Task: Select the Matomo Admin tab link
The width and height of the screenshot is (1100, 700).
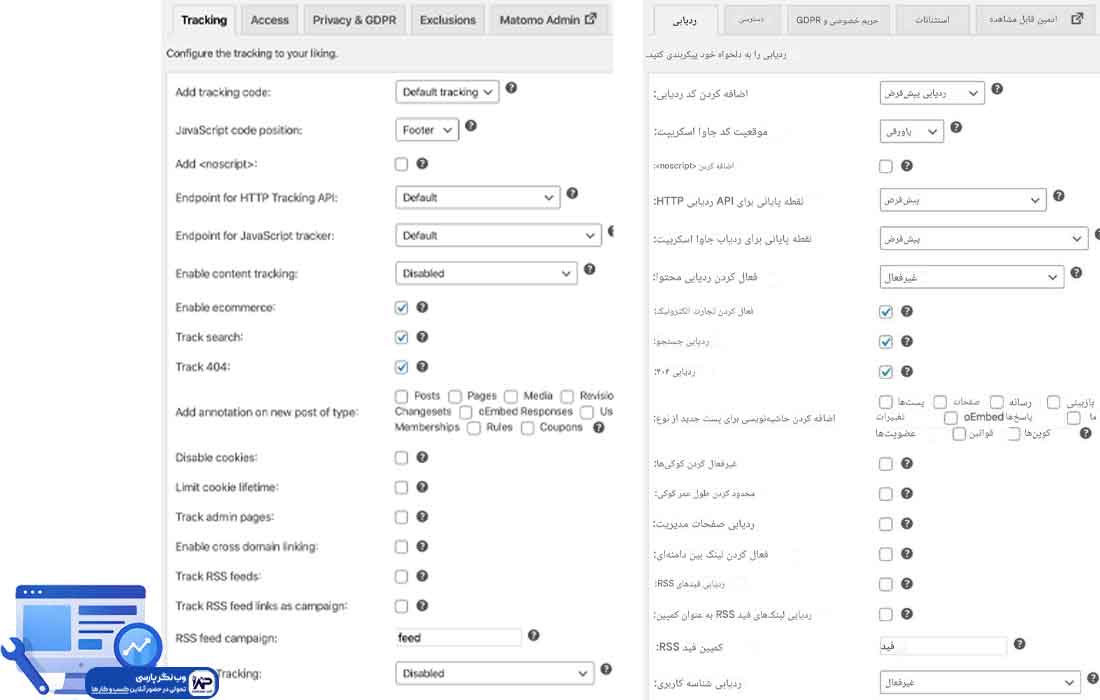Action: coord(541,19)
